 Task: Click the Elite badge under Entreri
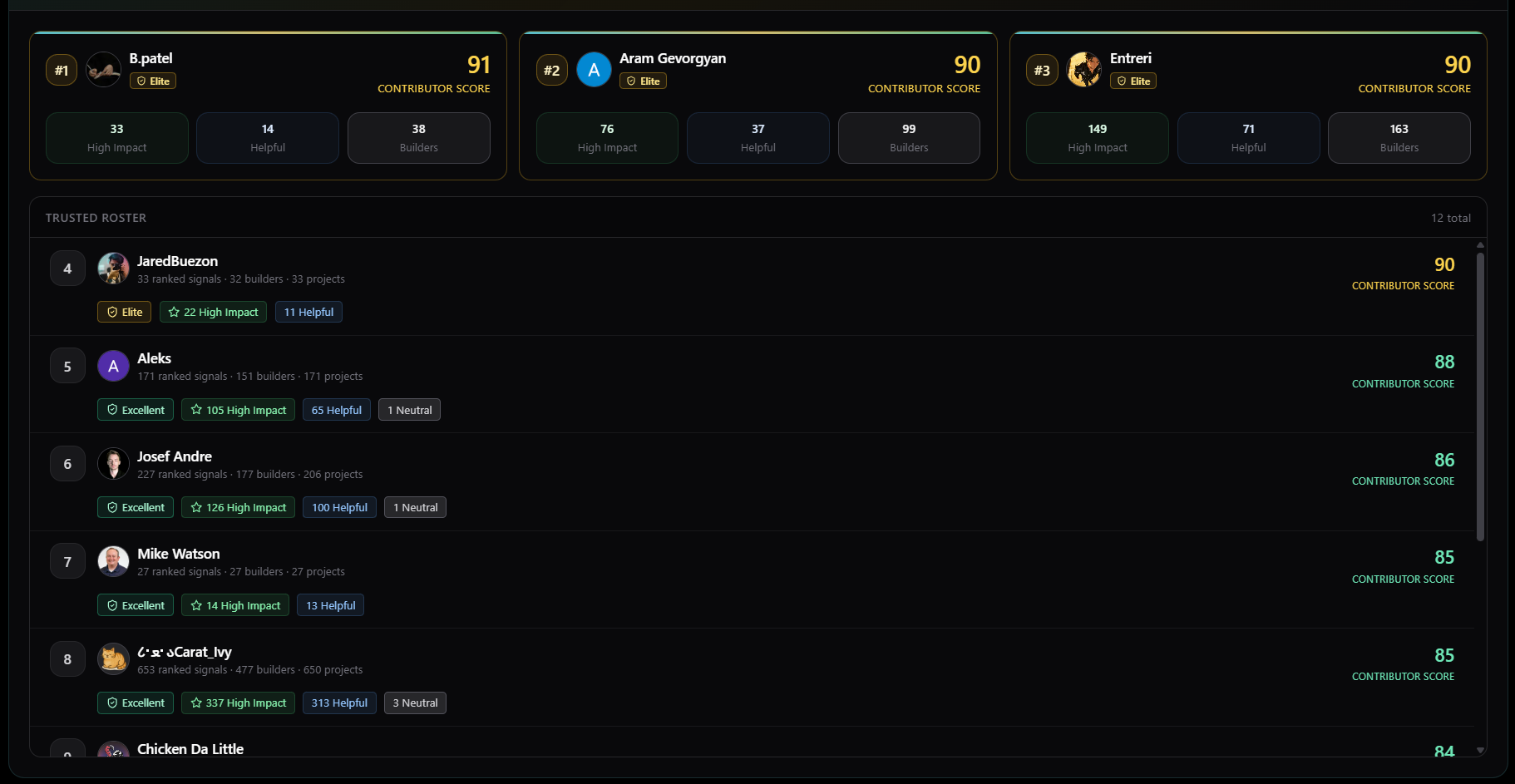1133,81
